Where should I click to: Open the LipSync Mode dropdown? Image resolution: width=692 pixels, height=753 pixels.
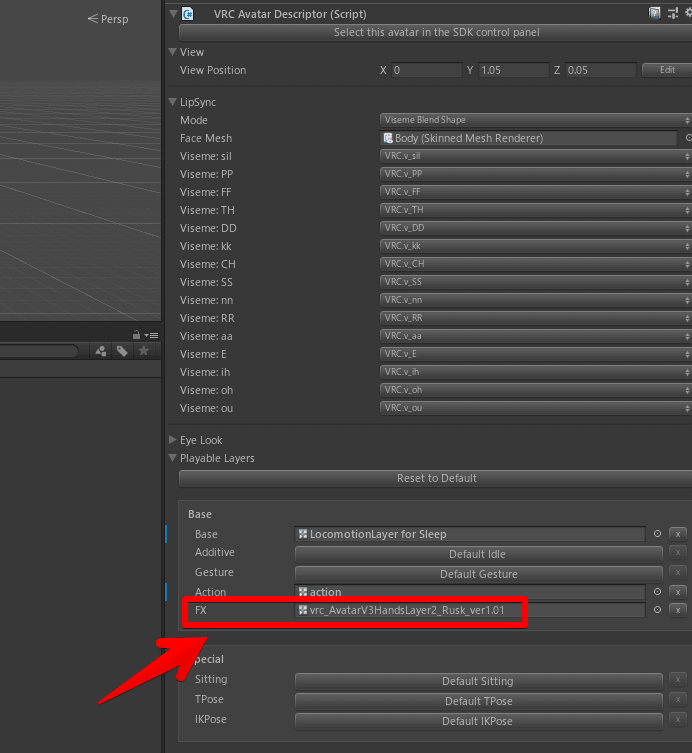click(535, 120)
